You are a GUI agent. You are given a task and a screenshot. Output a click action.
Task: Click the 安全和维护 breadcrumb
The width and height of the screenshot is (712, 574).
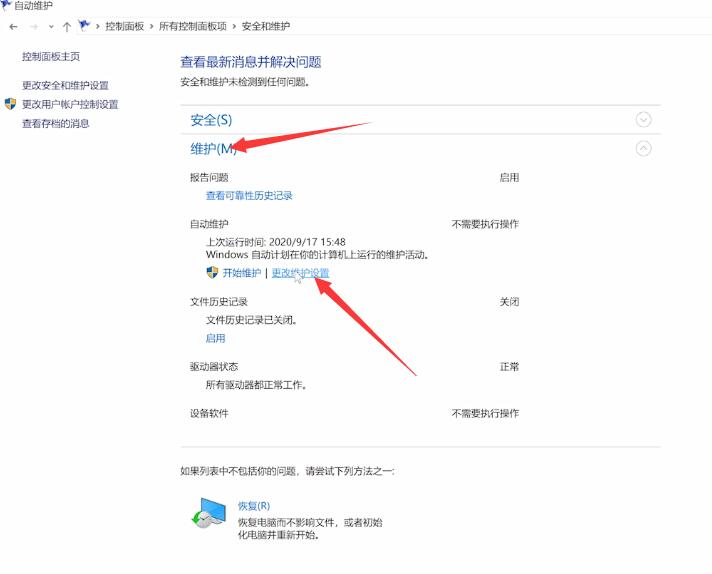click(x=266, y=26)
